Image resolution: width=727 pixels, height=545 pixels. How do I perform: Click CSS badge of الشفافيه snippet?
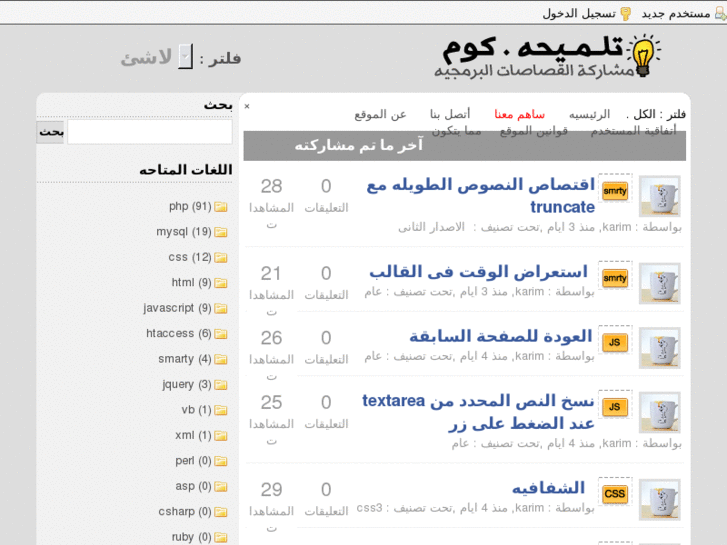point(615,494)
